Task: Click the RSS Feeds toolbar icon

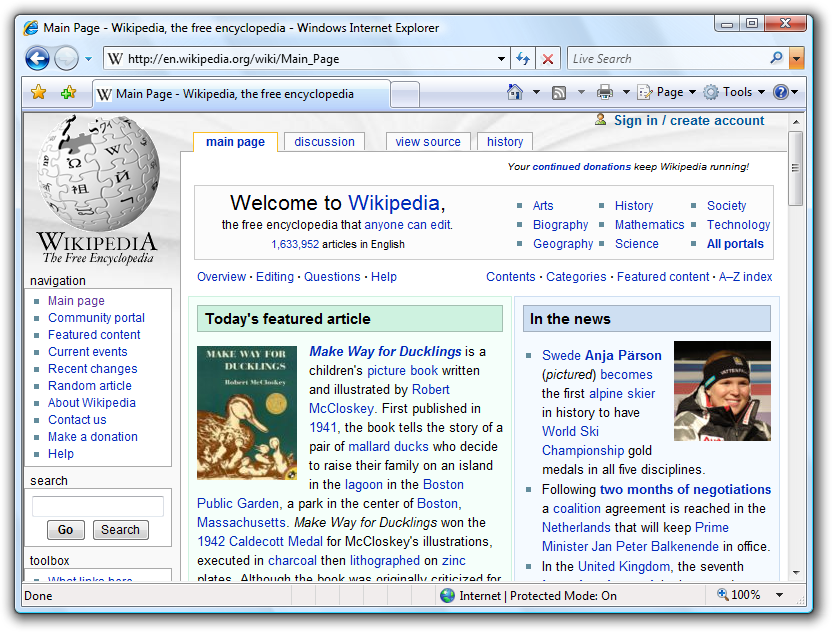Action: click(559, 93)
